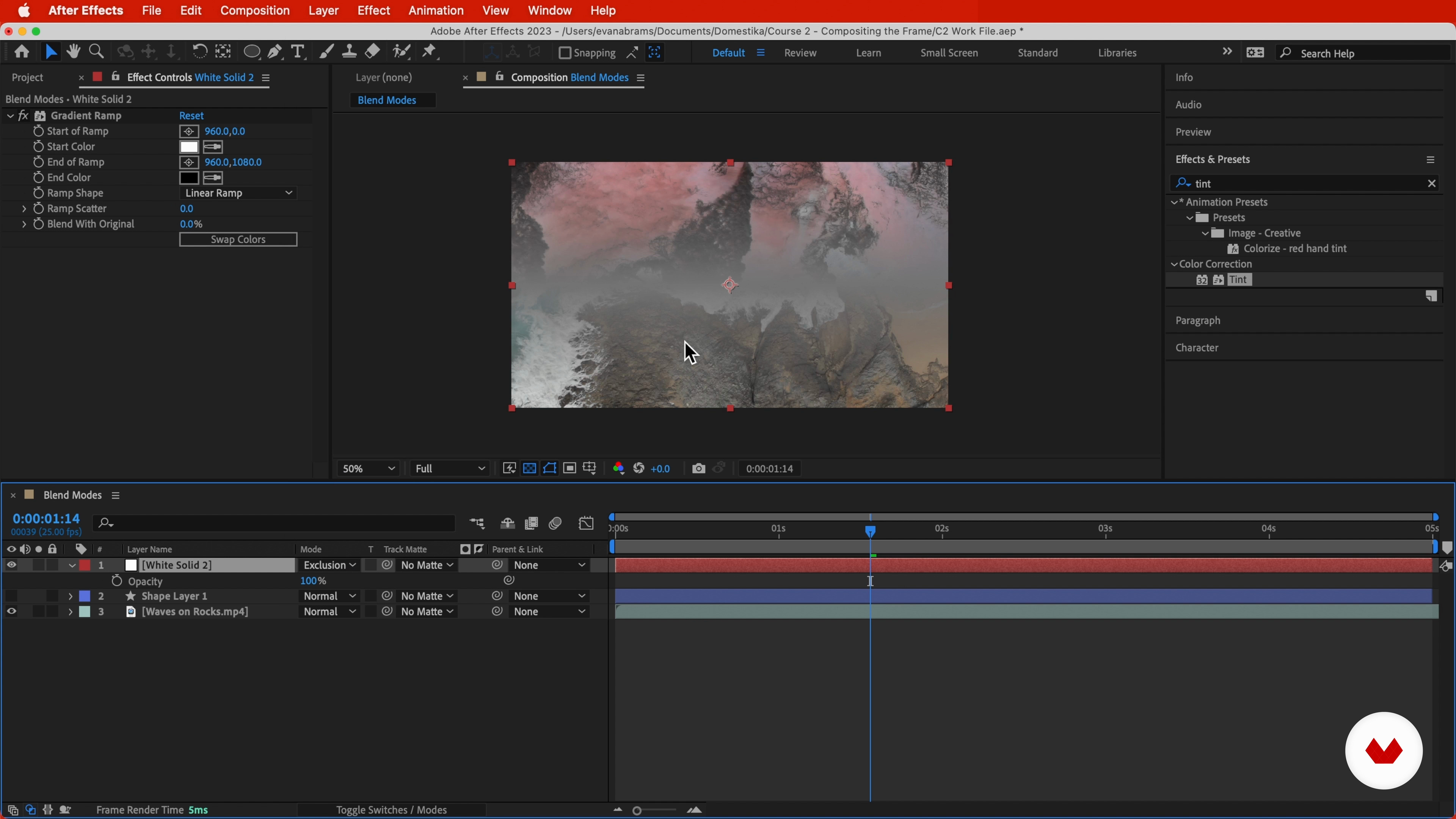Enable the Snapping checkbox
The image size is (1456, 819).
point(564,53)
